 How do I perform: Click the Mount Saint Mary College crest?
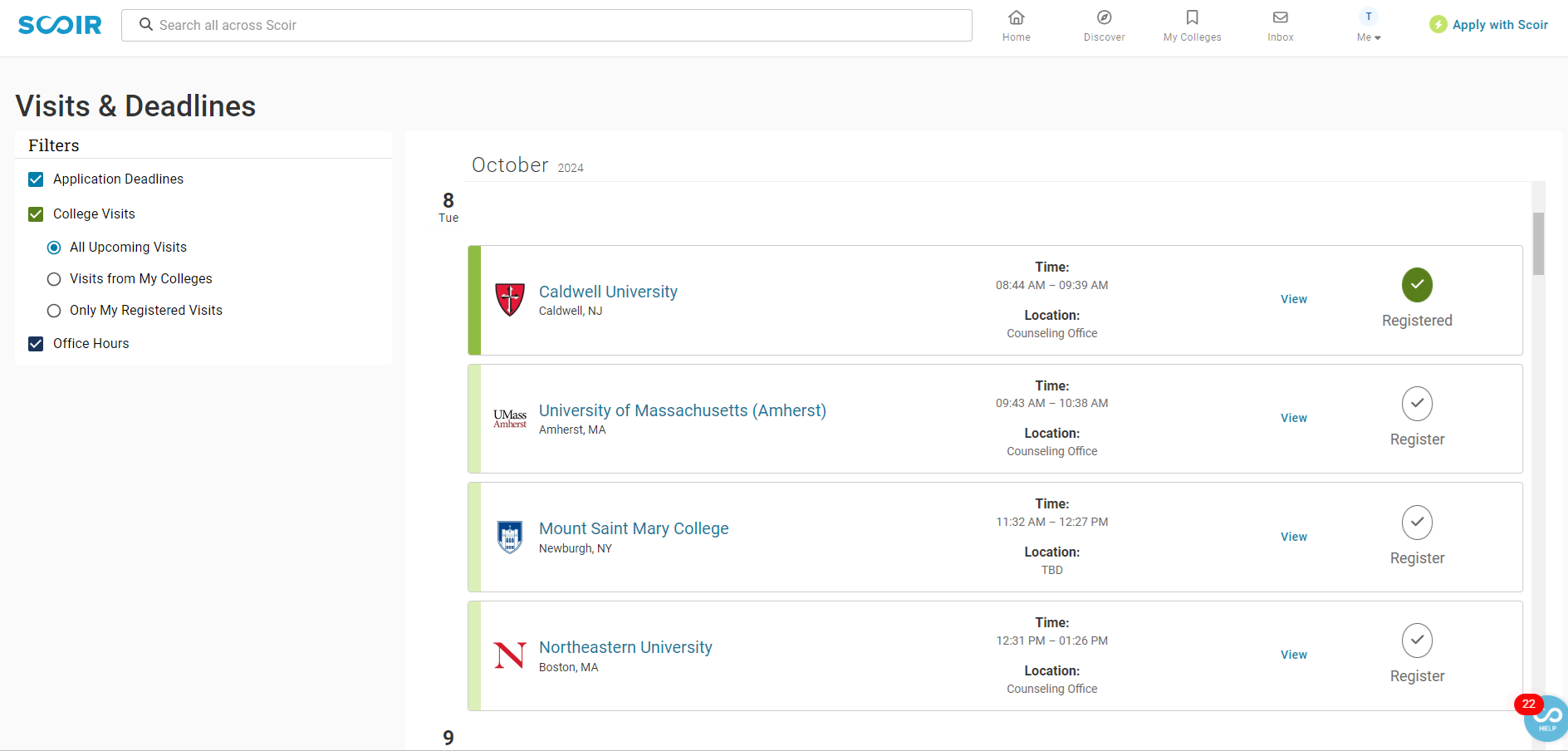tap(510, 537)
